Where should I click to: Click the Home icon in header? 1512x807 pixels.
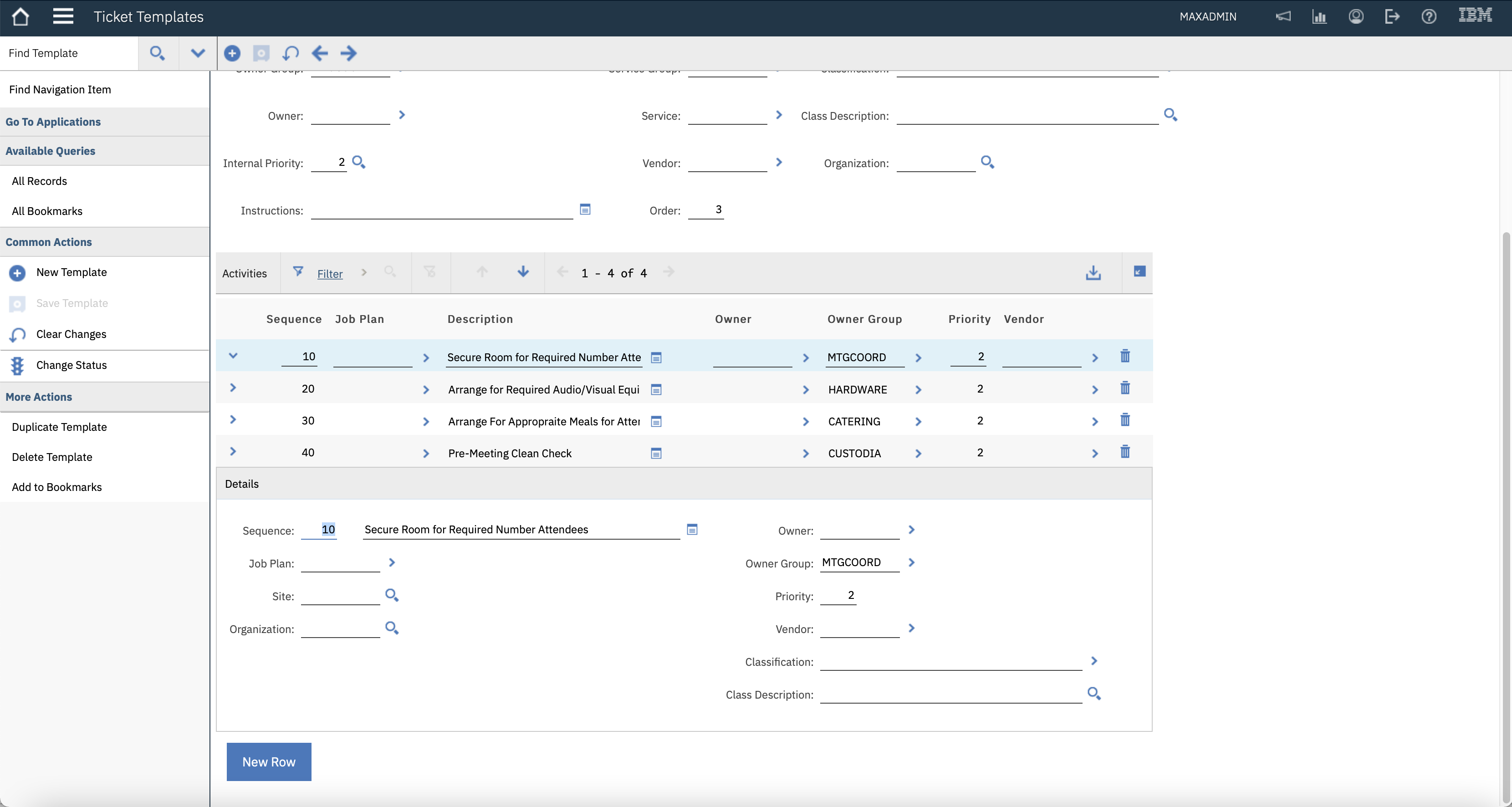[20, 16]
